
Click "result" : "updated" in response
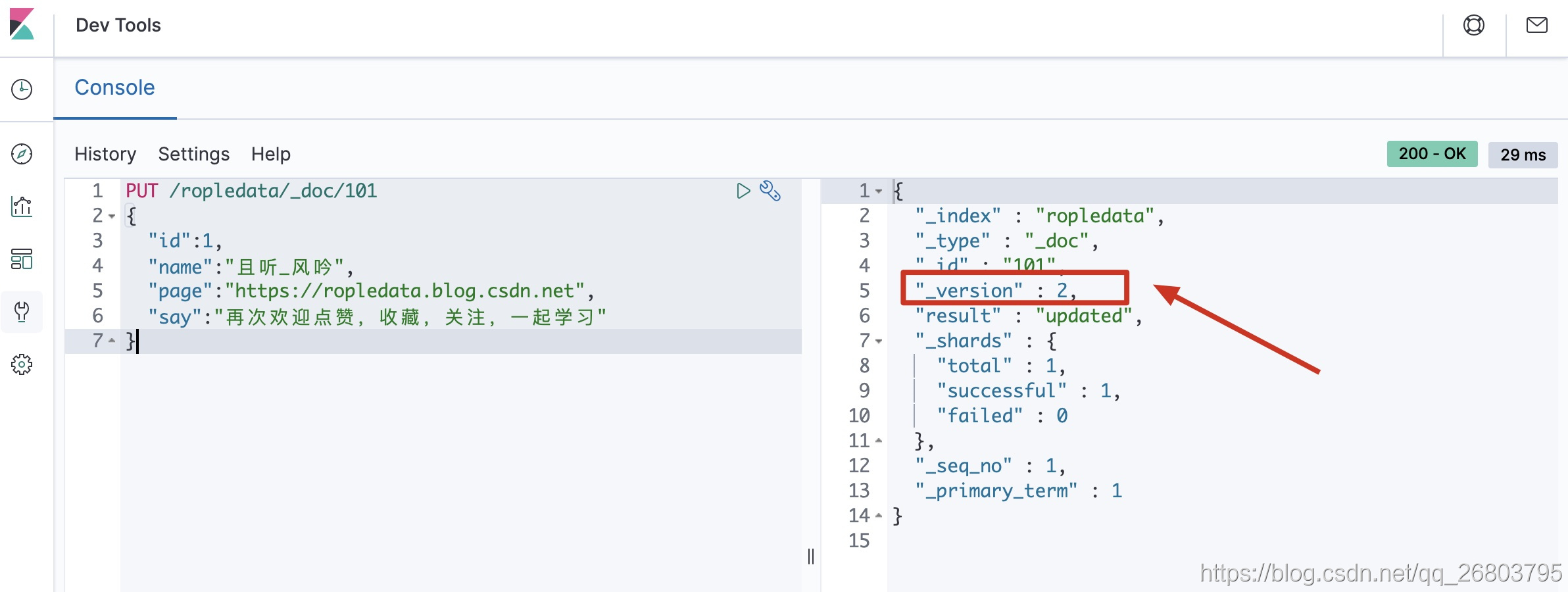coord(1029,316)
